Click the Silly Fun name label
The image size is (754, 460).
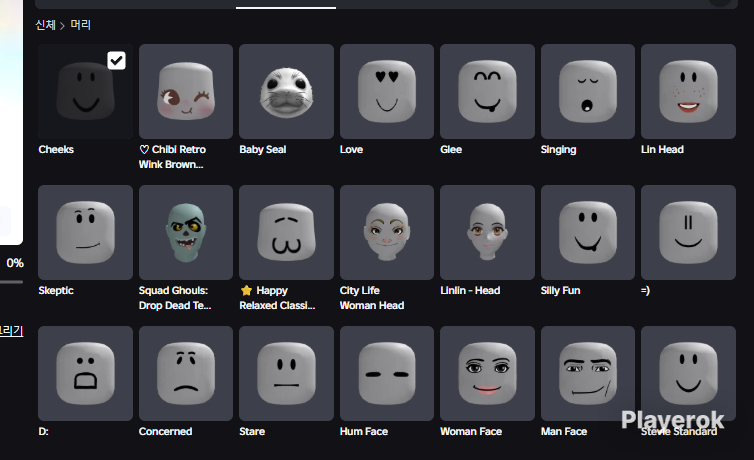560,290
